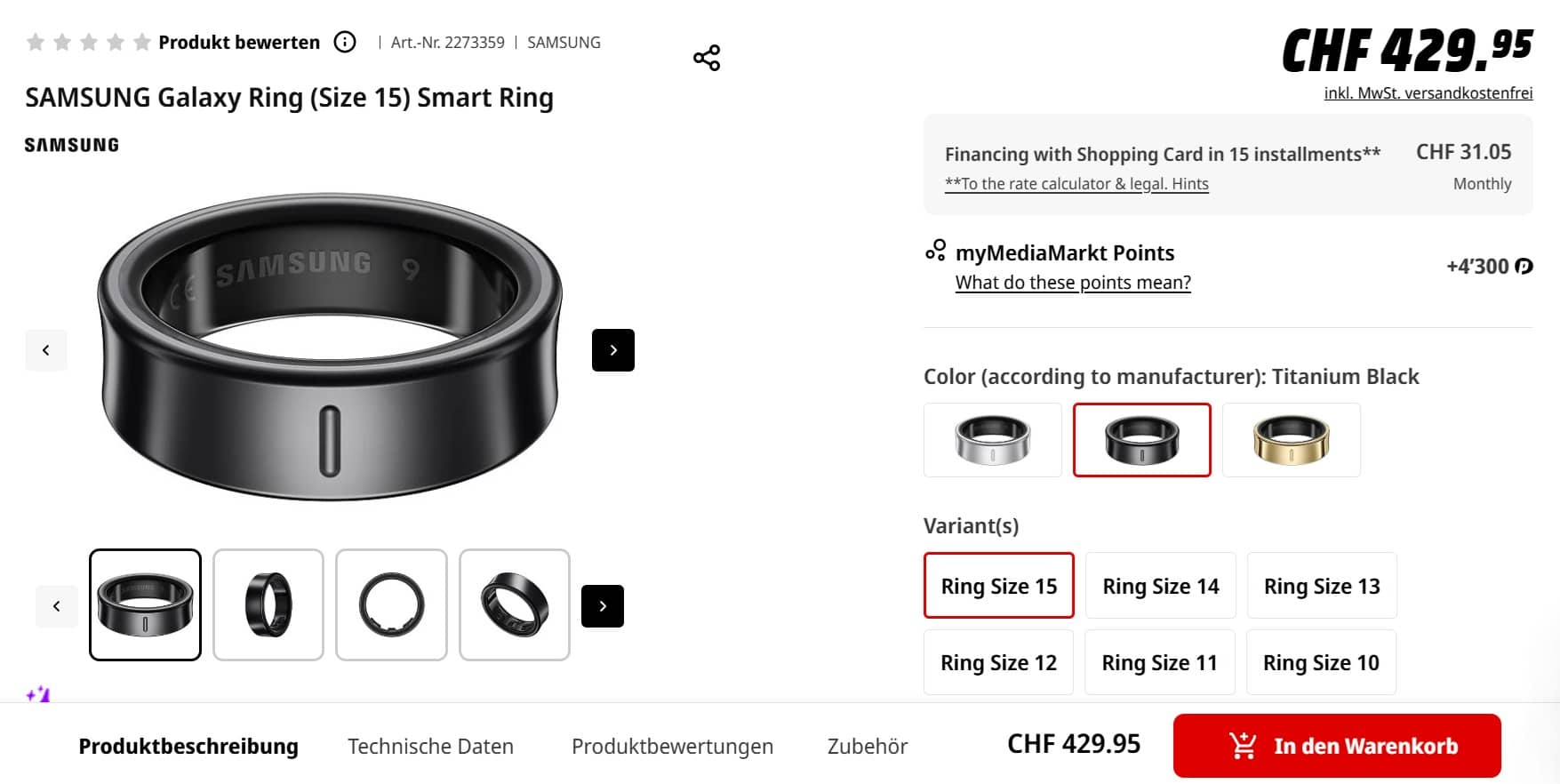Pick Ring Size 11 variant
Viewport: 1560px width, 784px height.
click(x=1159, y=663)
